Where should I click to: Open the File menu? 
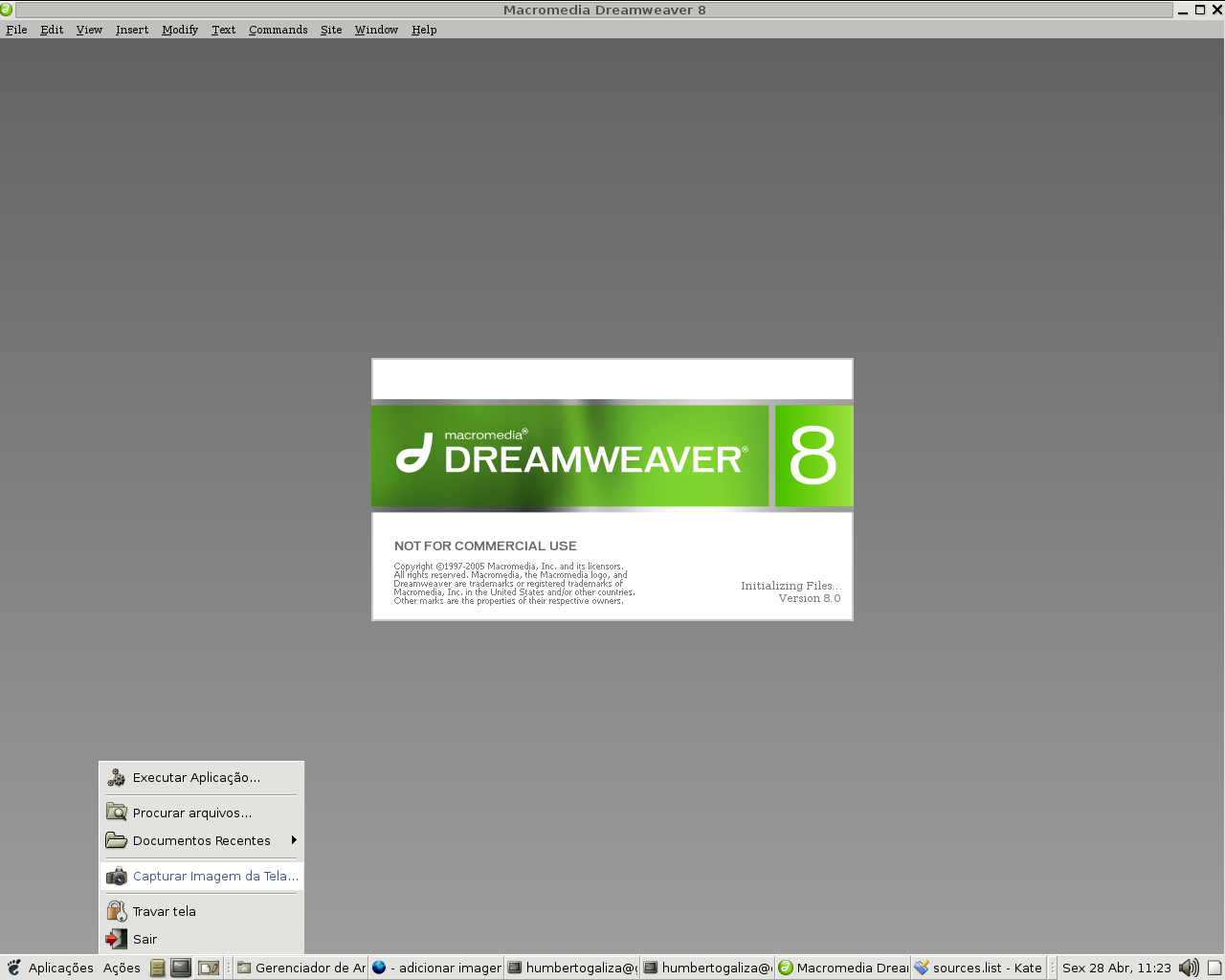click(16, 30)
